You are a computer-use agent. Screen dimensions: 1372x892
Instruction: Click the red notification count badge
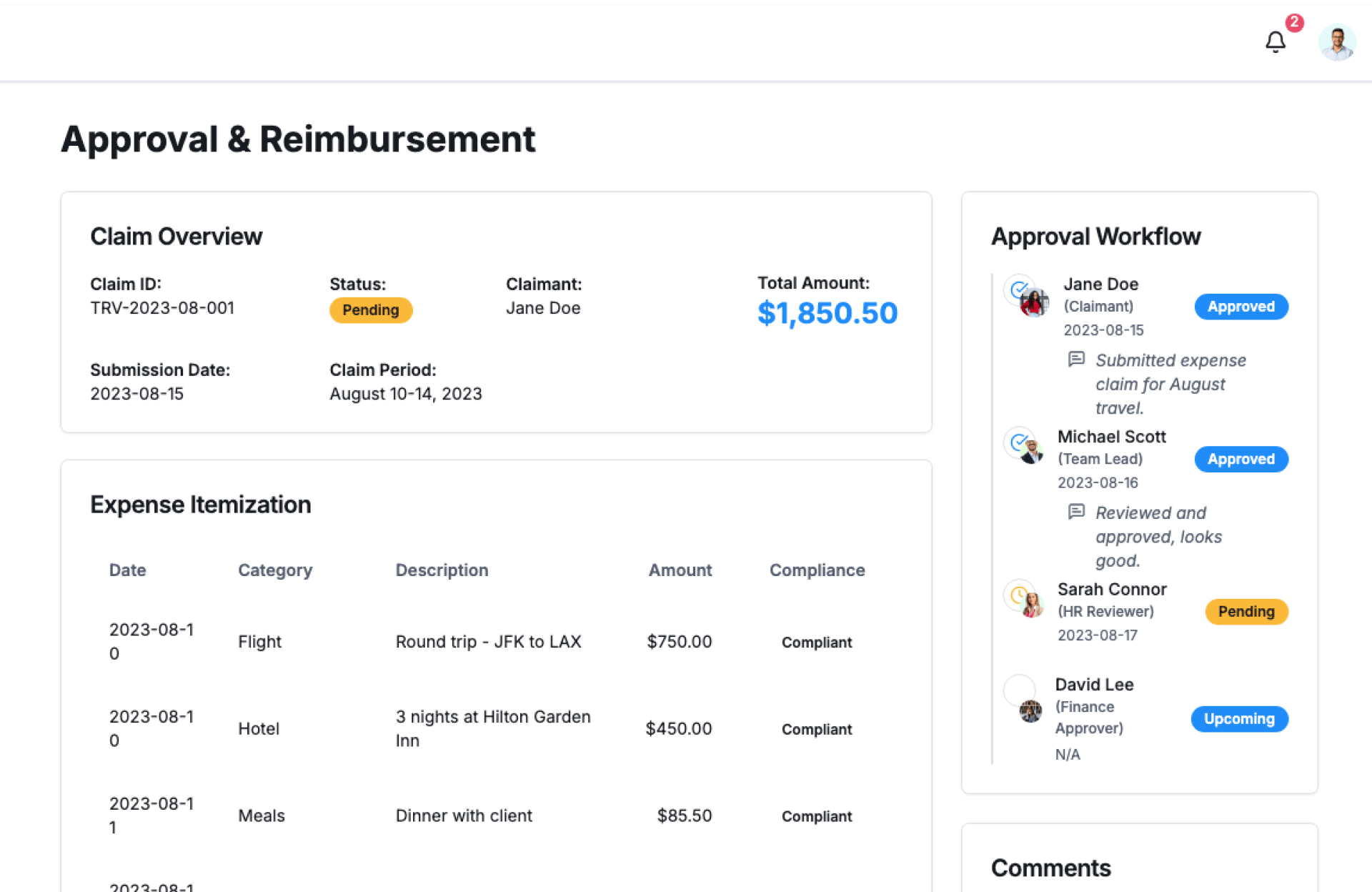click(1294, 23)
